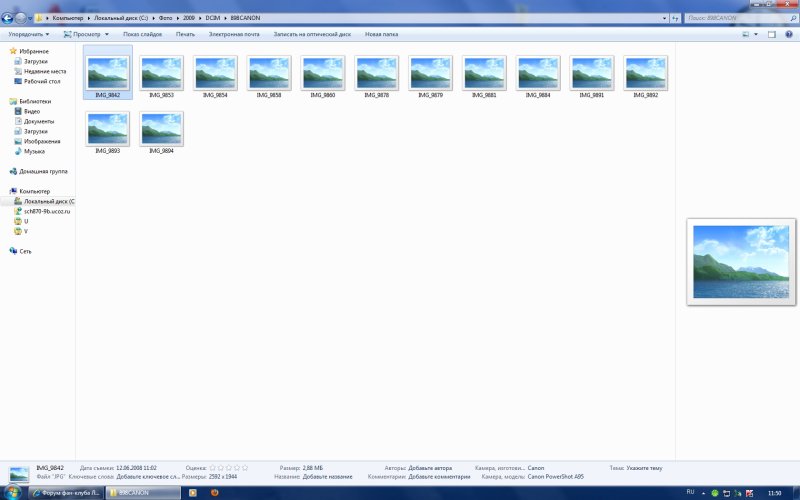The width and height of the screenshot is (800, 500).
Task: Expand the arrow after DCIM in breadcrumb
Action: [225, 18]
